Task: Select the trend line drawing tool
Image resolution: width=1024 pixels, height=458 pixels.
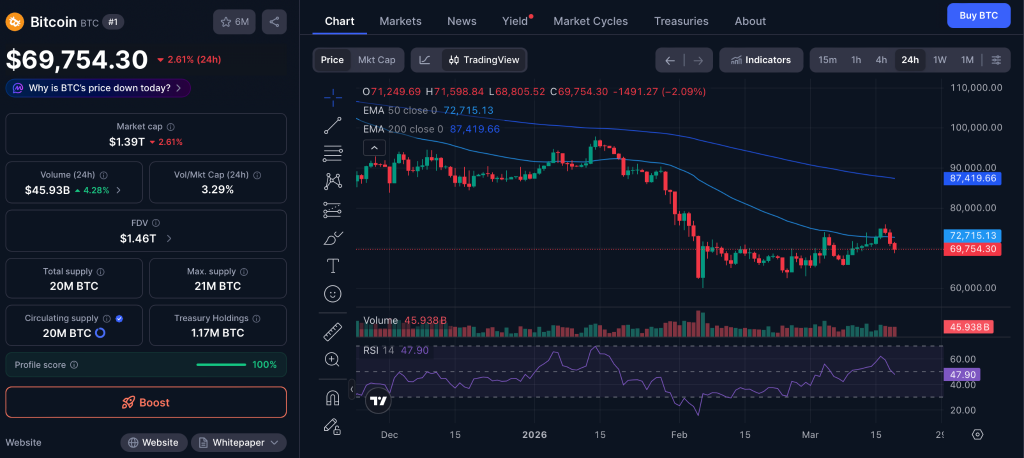Action: tap(333, 125)
